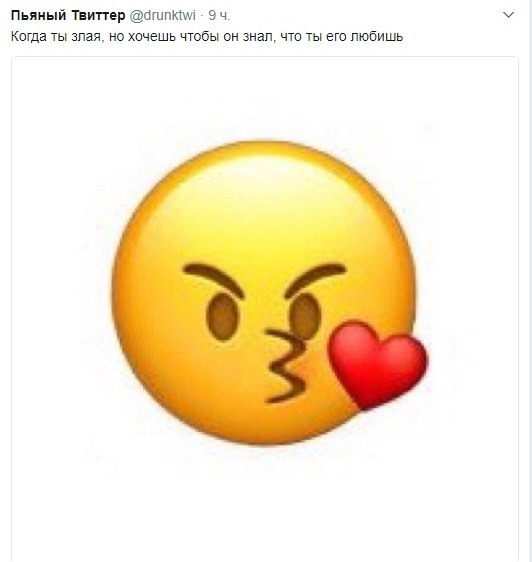Viewport: 532px width, 562px height.
Task: Click the red heart on the emoji
Action: (377, 365)
